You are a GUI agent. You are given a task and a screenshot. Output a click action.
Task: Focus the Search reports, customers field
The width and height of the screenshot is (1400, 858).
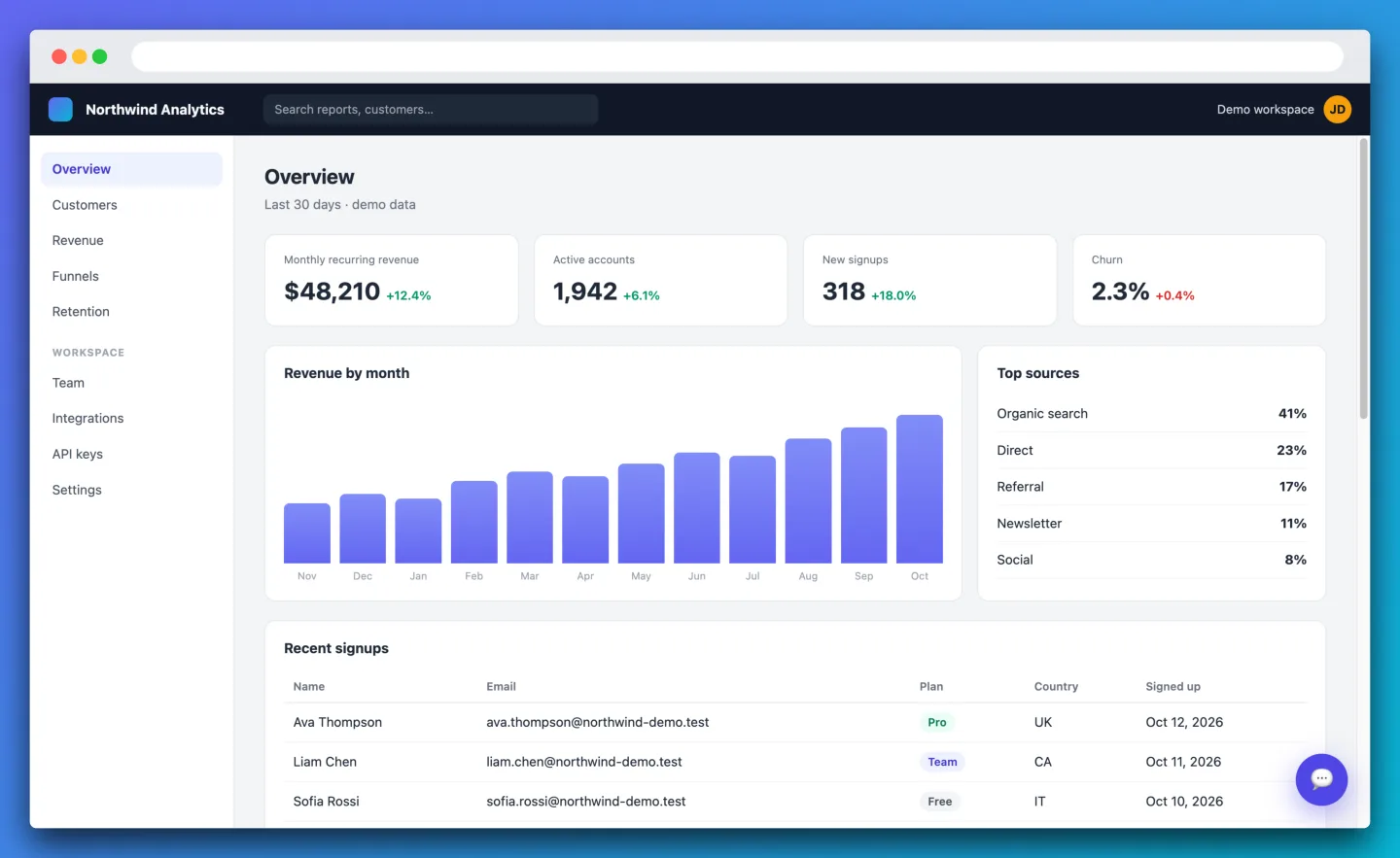[431, 109]
